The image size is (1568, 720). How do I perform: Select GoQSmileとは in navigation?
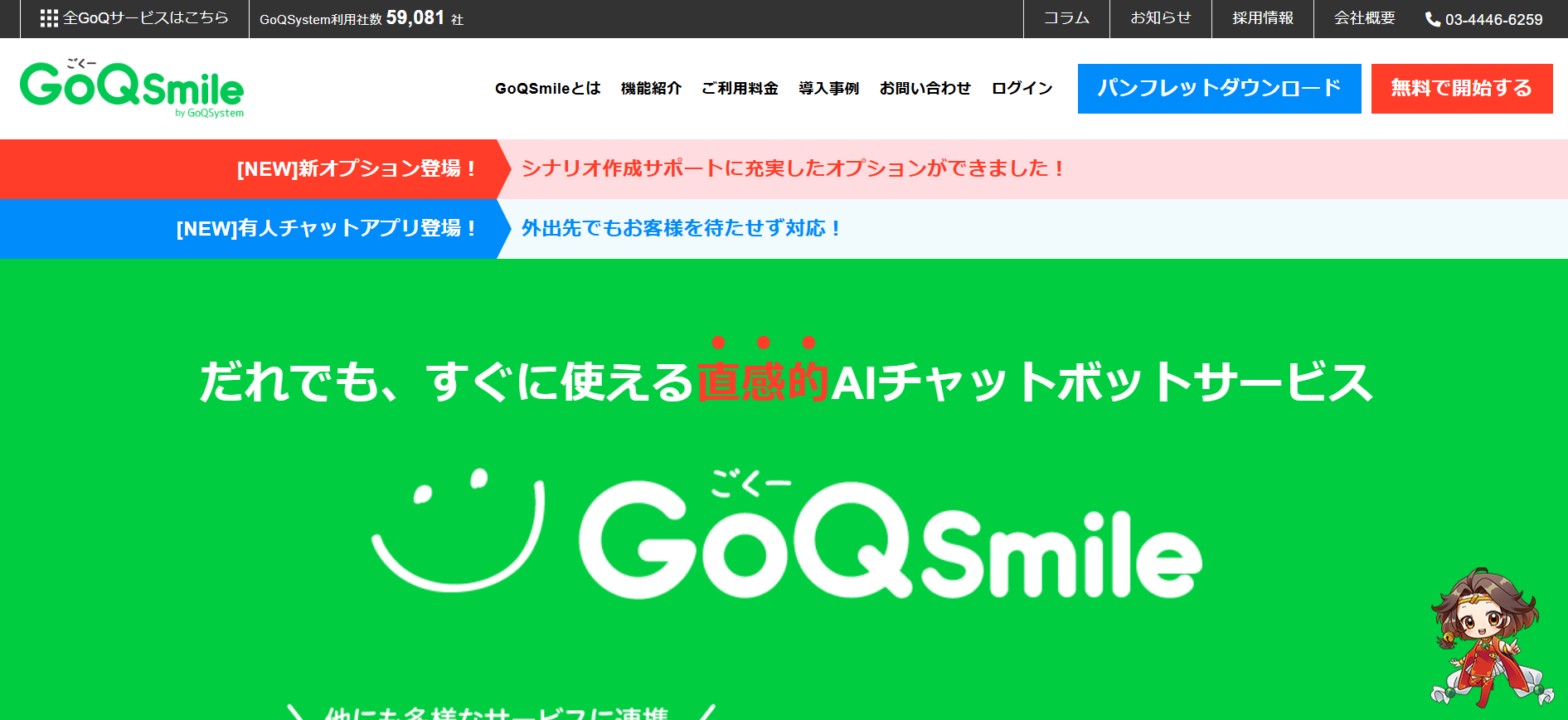point(547,89)
